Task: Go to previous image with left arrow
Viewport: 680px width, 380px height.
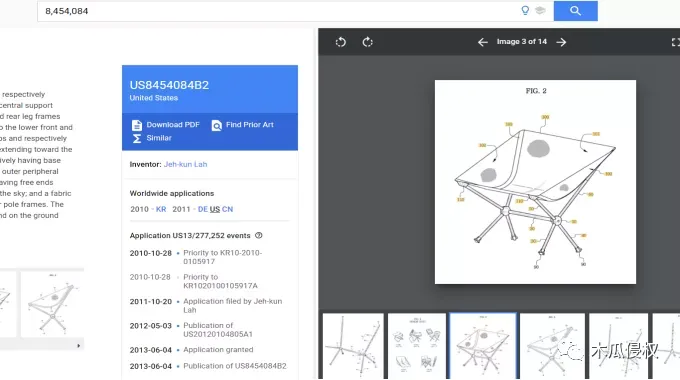Action: (x=483, y=42)
